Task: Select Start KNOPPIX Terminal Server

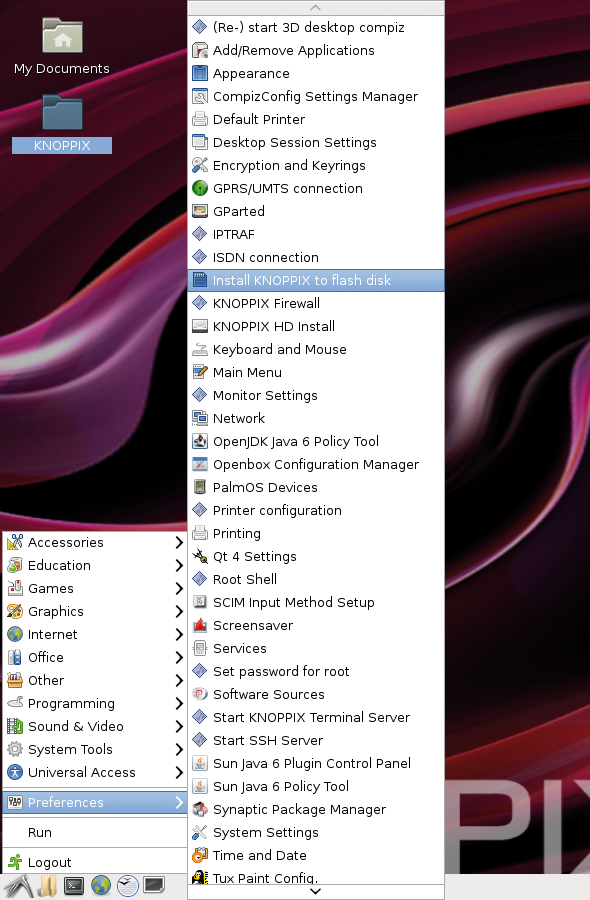Action: [316, 717]
